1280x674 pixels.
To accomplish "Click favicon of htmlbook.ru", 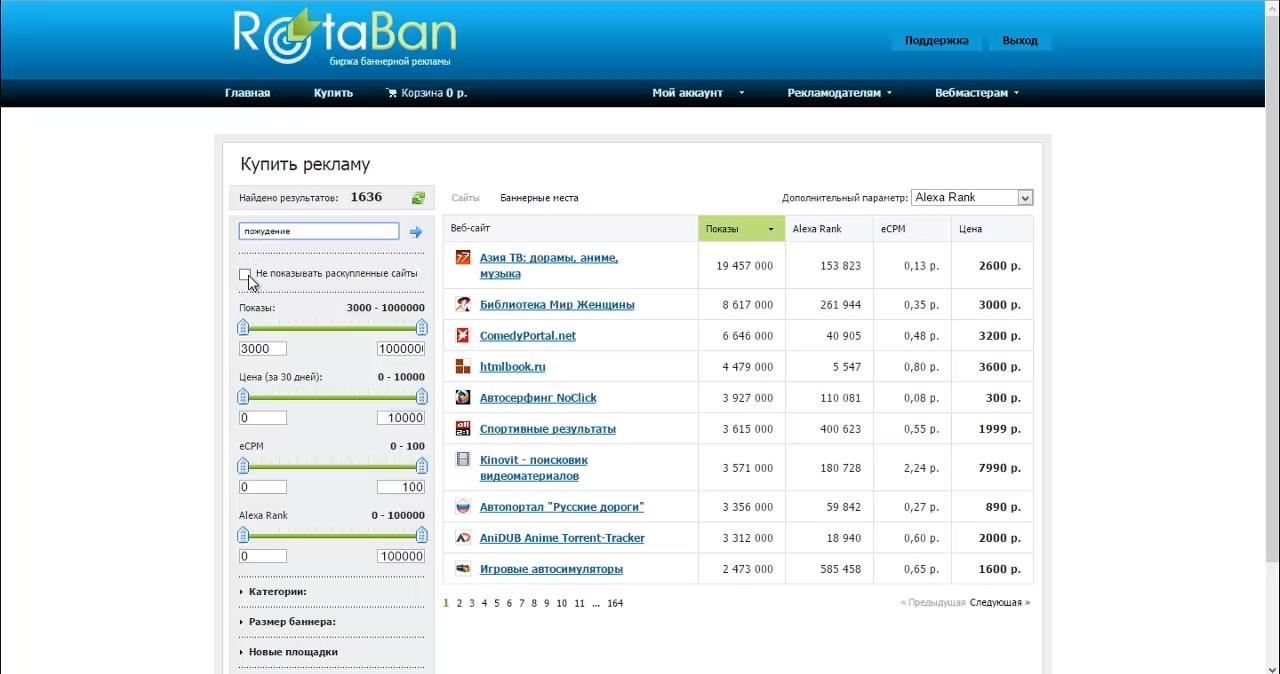I will pos(463,366).
